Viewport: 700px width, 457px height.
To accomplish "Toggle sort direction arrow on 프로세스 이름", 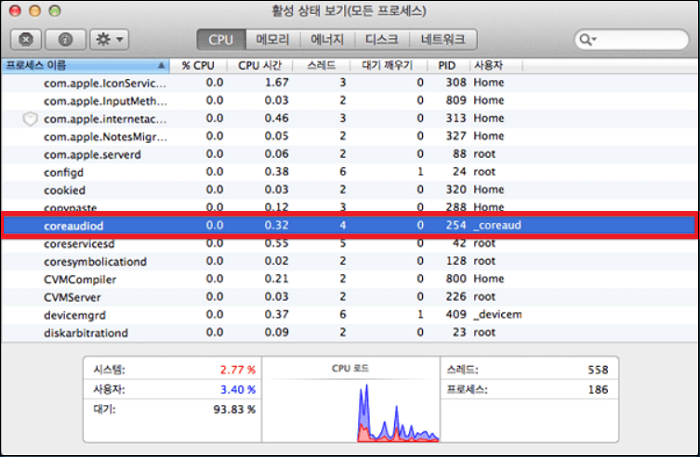I will pos(161,66).
